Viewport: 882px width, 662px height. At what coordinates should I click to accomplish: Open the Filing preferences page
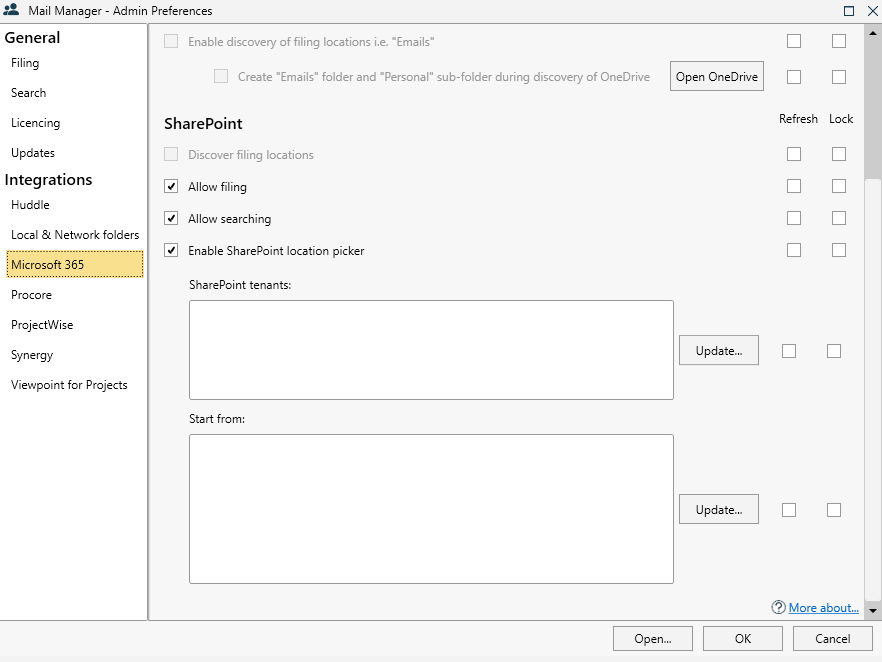[x=25, y=63]
